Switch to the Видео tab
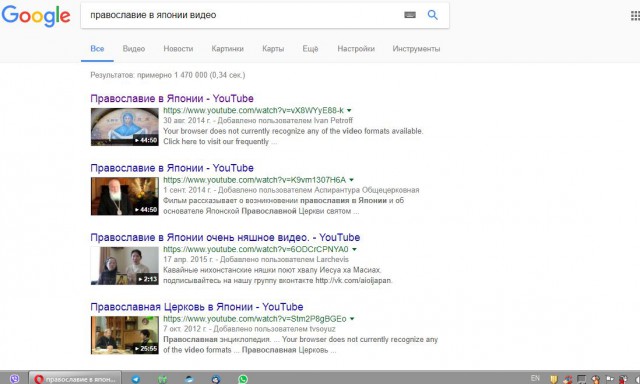This screenshot has width=640, height=384. pos(134,49)
